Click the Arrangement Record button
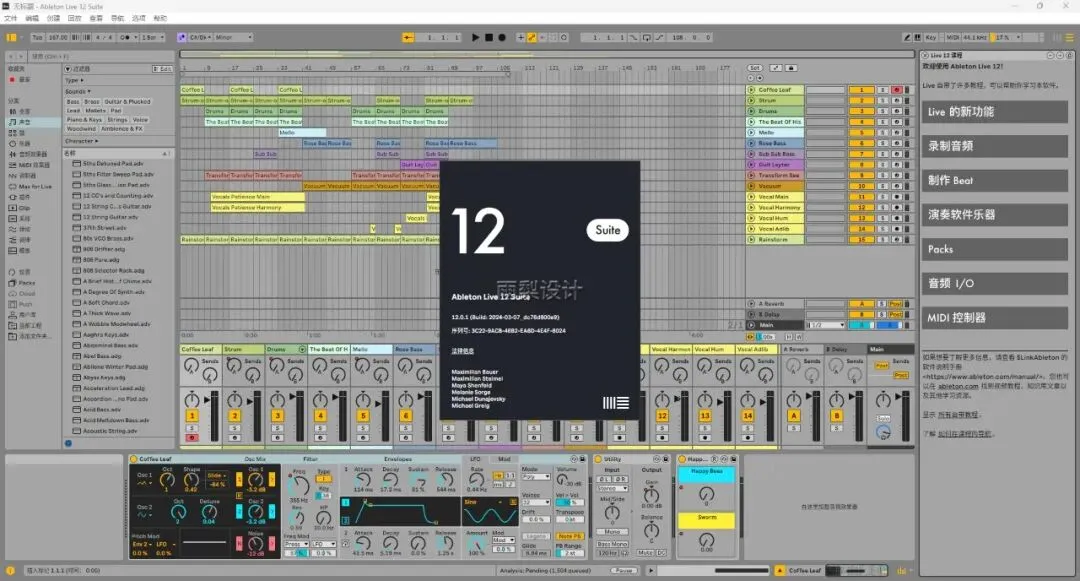This screenshot has height=581, width=1080. click(x=502, y=37)
